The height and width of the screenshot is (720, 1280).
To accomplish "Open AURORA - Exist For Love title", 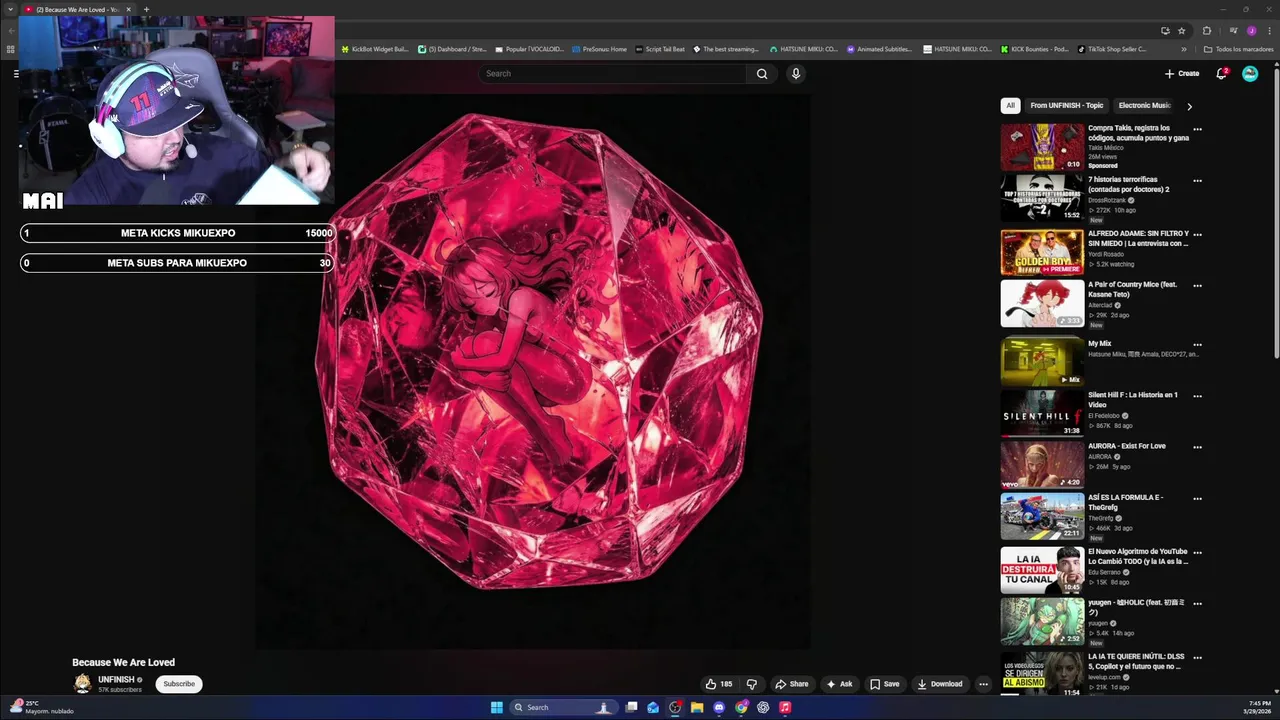I will click(1127, 446).
